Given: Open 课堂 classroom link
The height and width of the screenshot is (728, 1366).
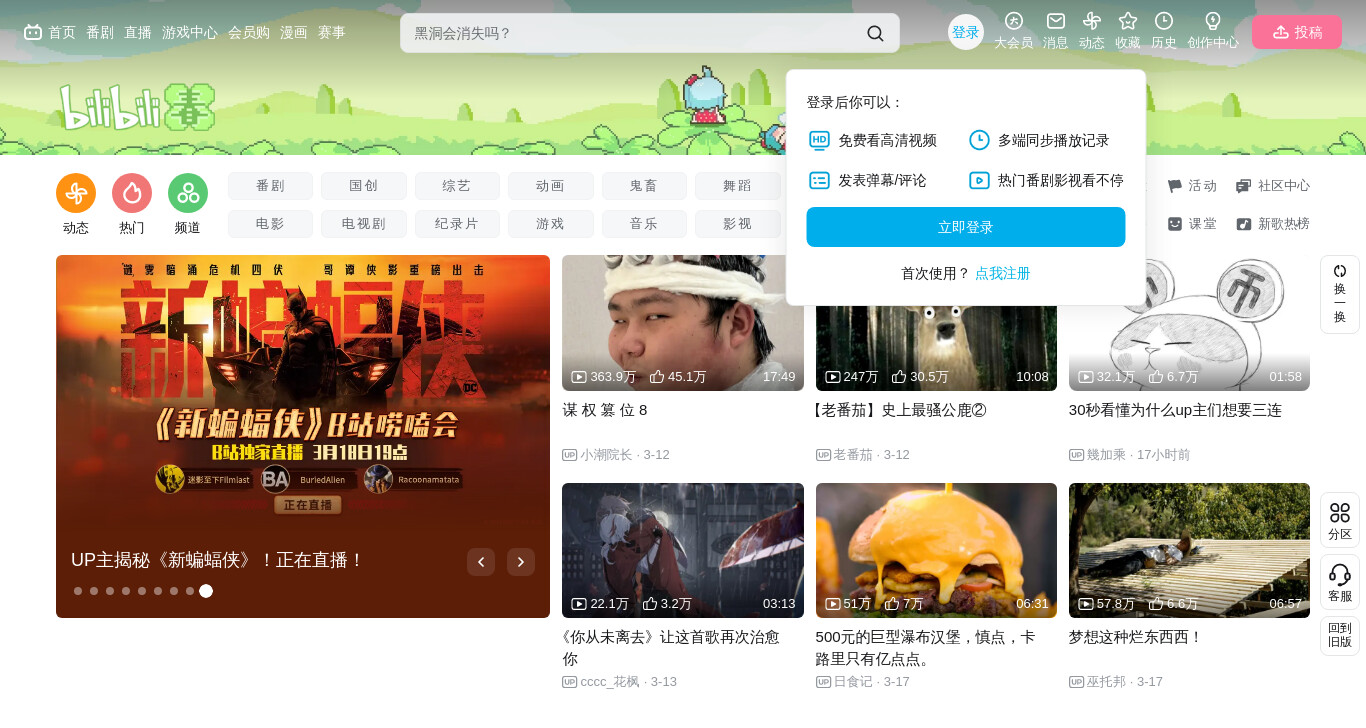Looking at the screenshot, I should pyautogui.click(x=1192, y=224).
